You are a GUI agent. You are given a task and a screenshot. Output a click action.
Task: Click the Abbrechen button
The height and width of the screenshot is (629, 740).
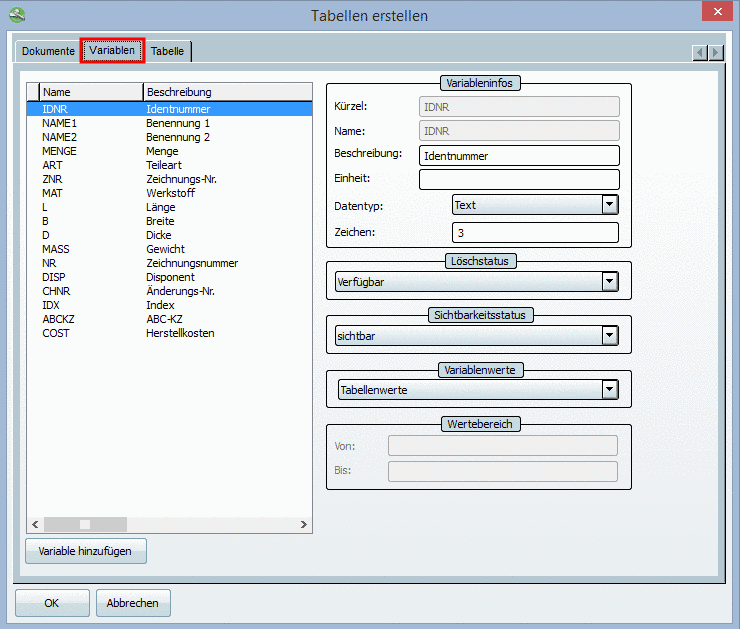(x=133, y=603)
